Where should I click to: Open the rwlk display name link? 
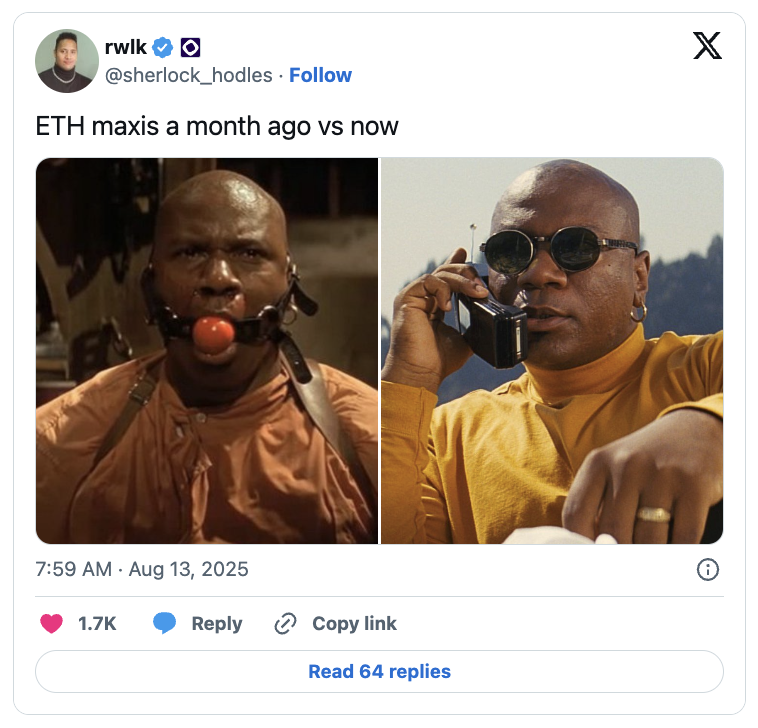click(x=126, y=47)
